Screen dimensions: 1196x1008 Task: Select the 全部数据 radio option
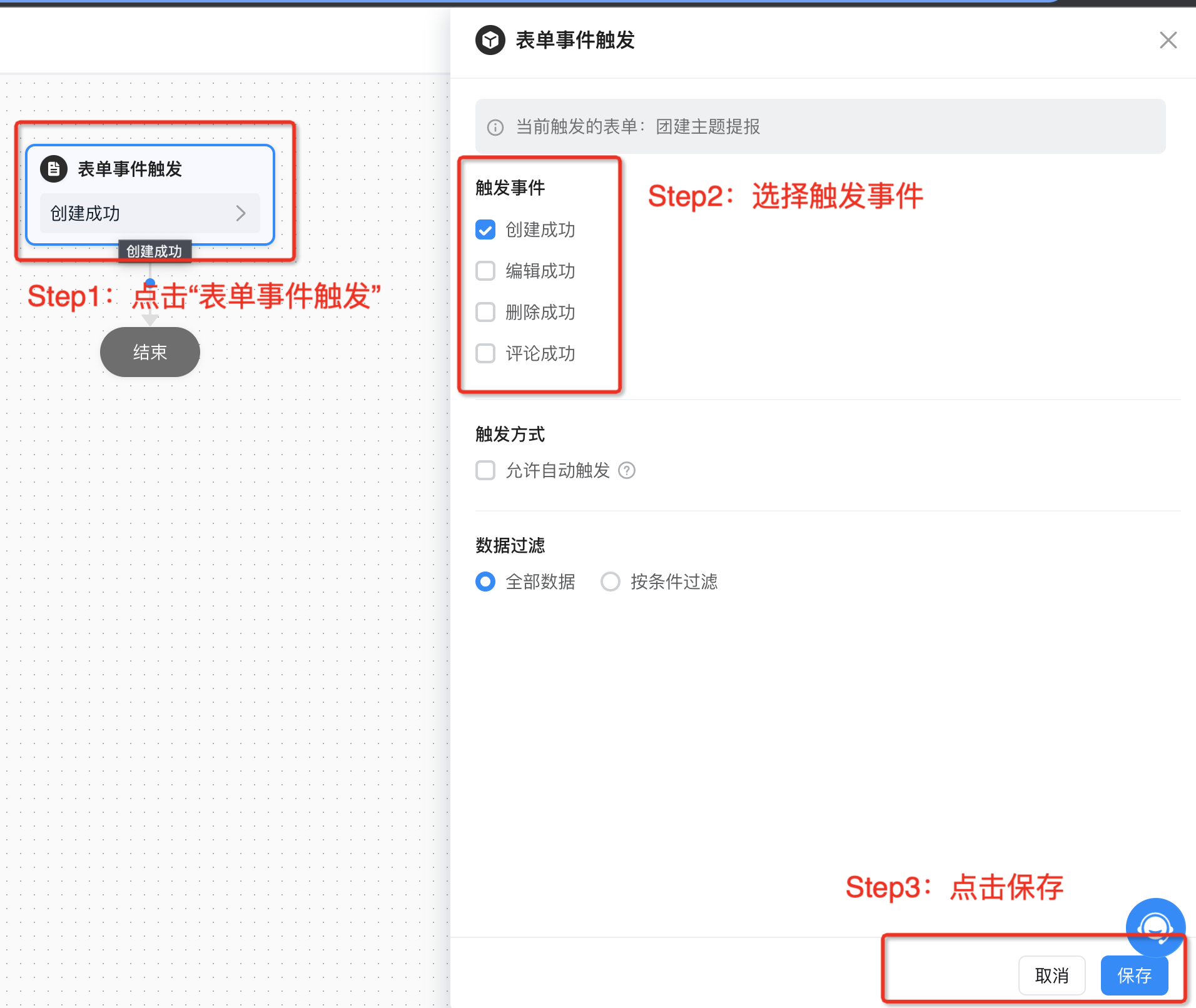[485, 582]
